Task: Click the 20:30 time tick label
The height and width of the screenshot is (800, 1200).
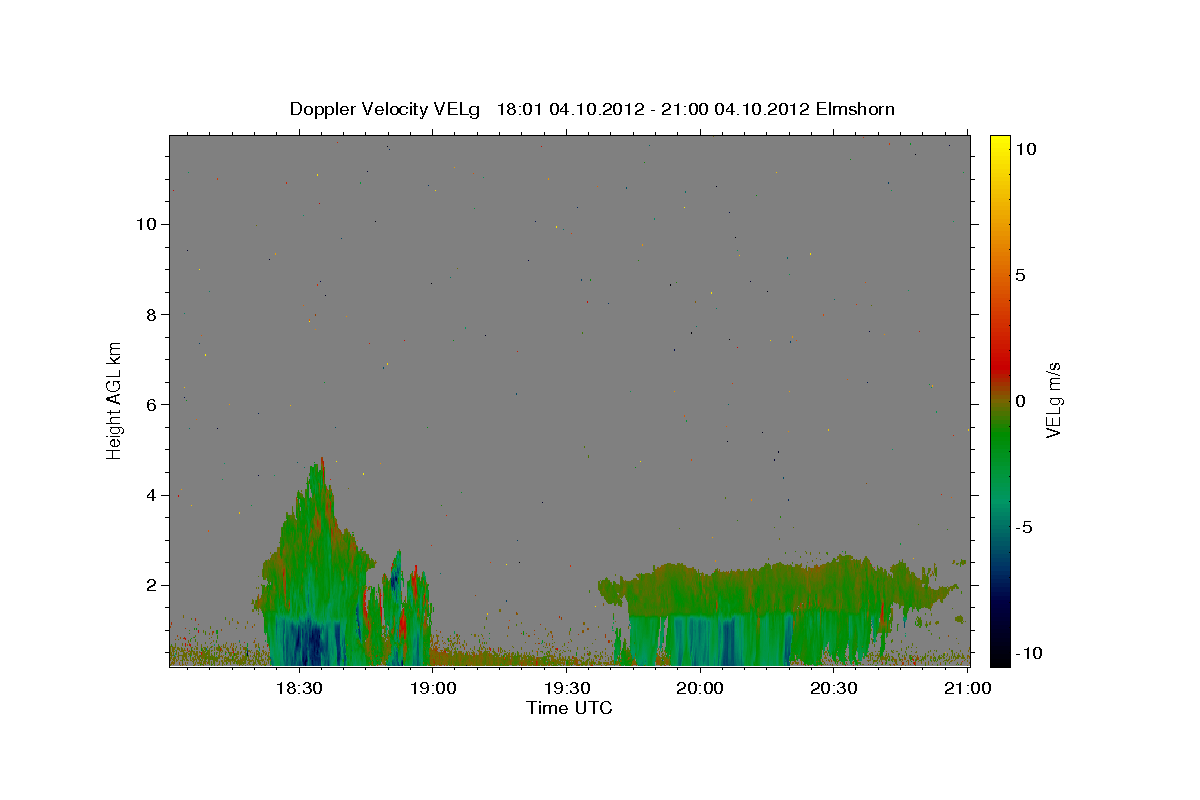Action: 834,689
